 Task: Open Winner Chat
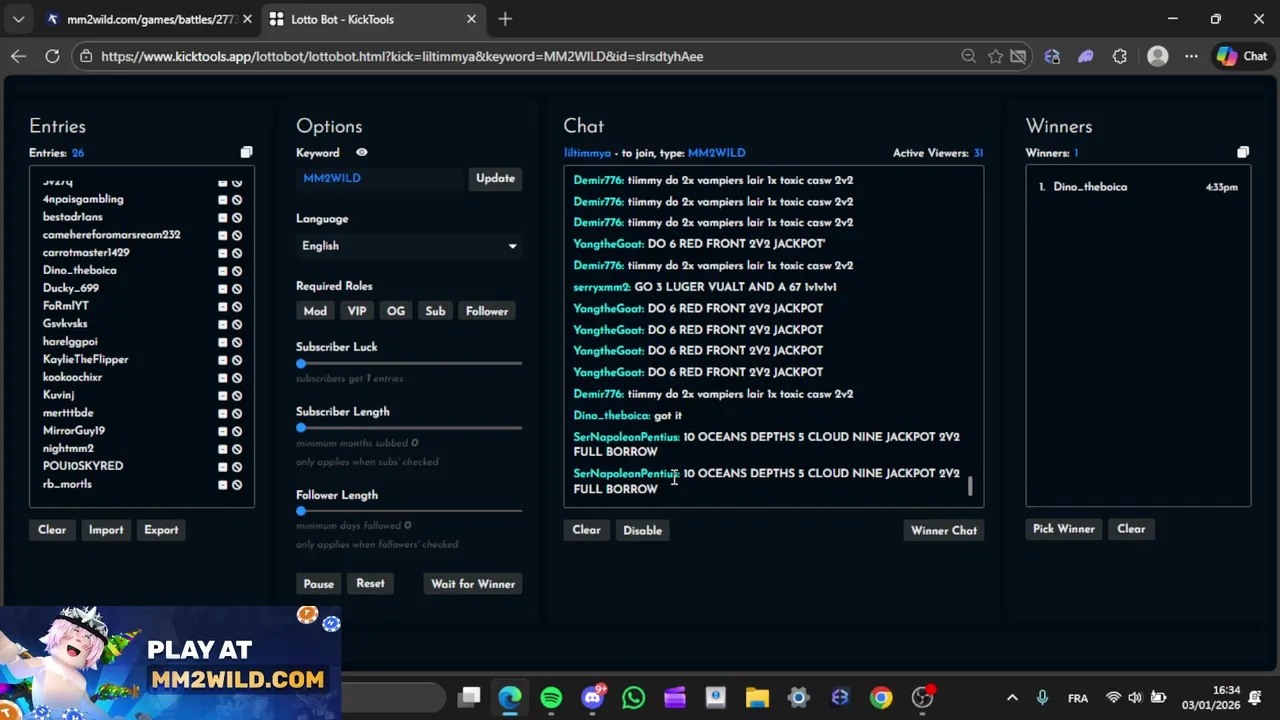(x=944, y=530)
